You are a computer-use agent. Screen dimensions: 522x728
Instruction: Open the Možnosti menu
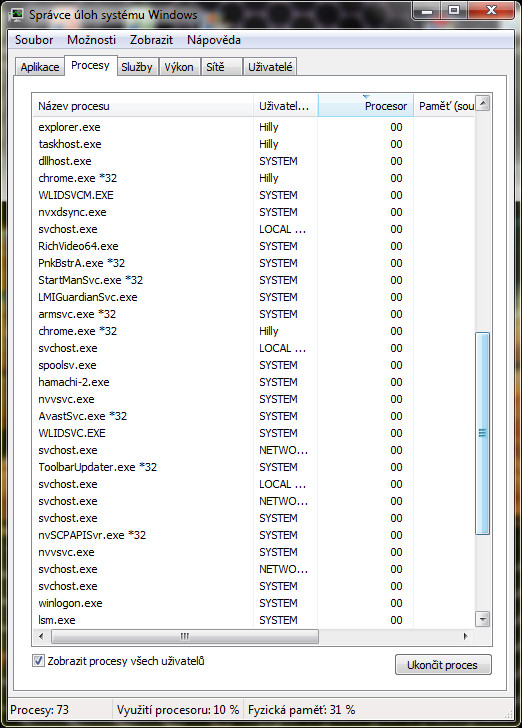click(91, 40)
